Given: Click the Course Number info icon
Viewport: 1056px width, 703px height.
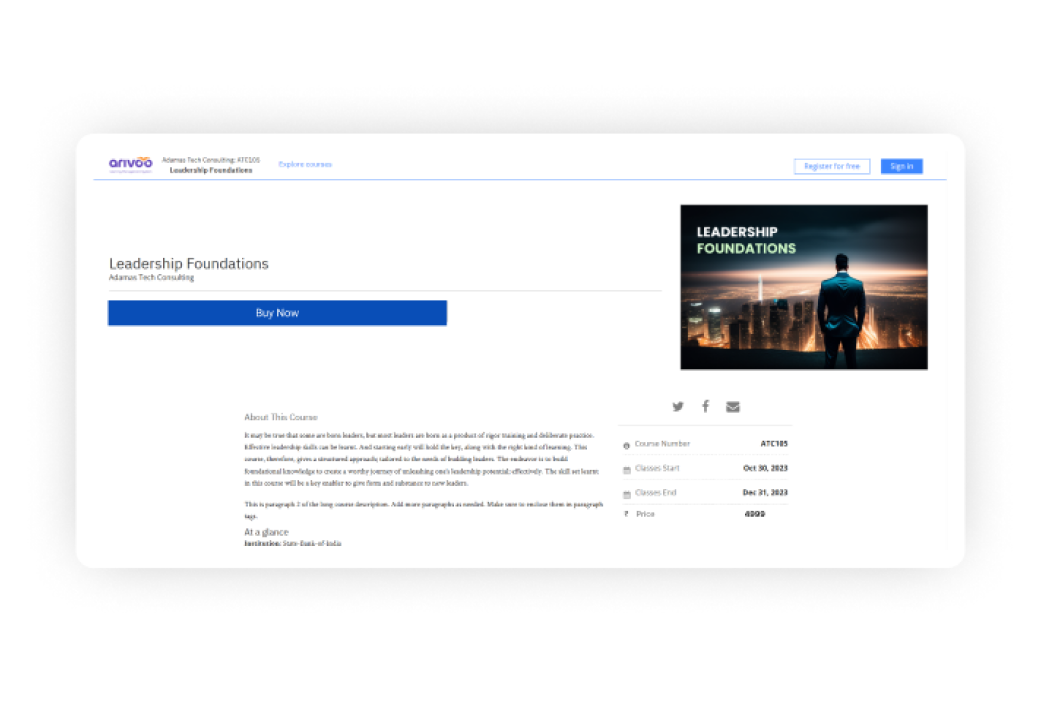Looking at the screenshot, I should [627, 445].
